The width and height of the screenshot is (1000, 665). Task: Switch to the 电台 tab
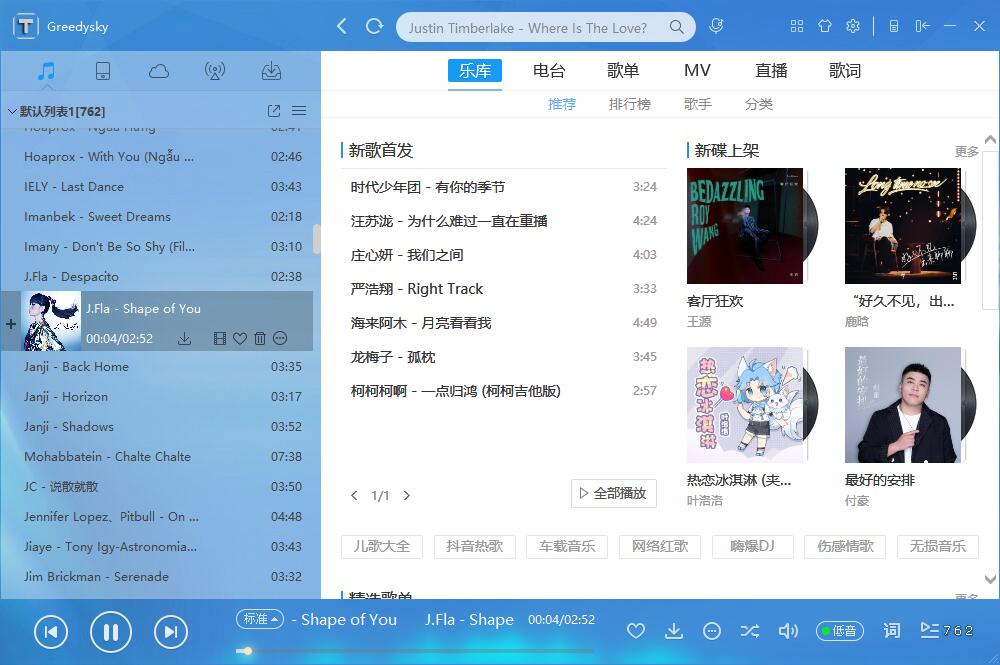coord(549,71)
